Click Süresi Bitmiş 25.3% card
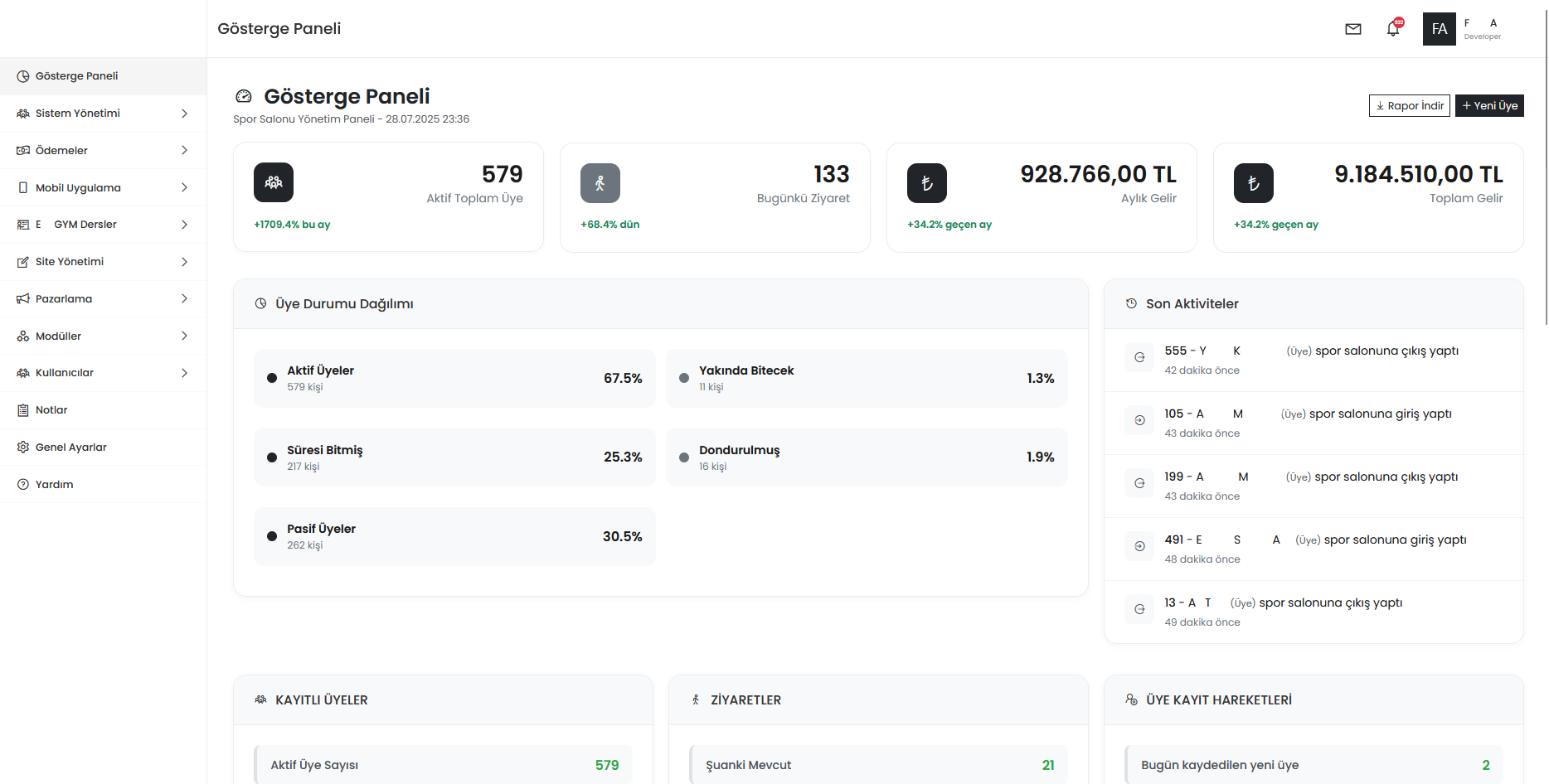The height and width of the screenshot is (784, 1549). 454,457
